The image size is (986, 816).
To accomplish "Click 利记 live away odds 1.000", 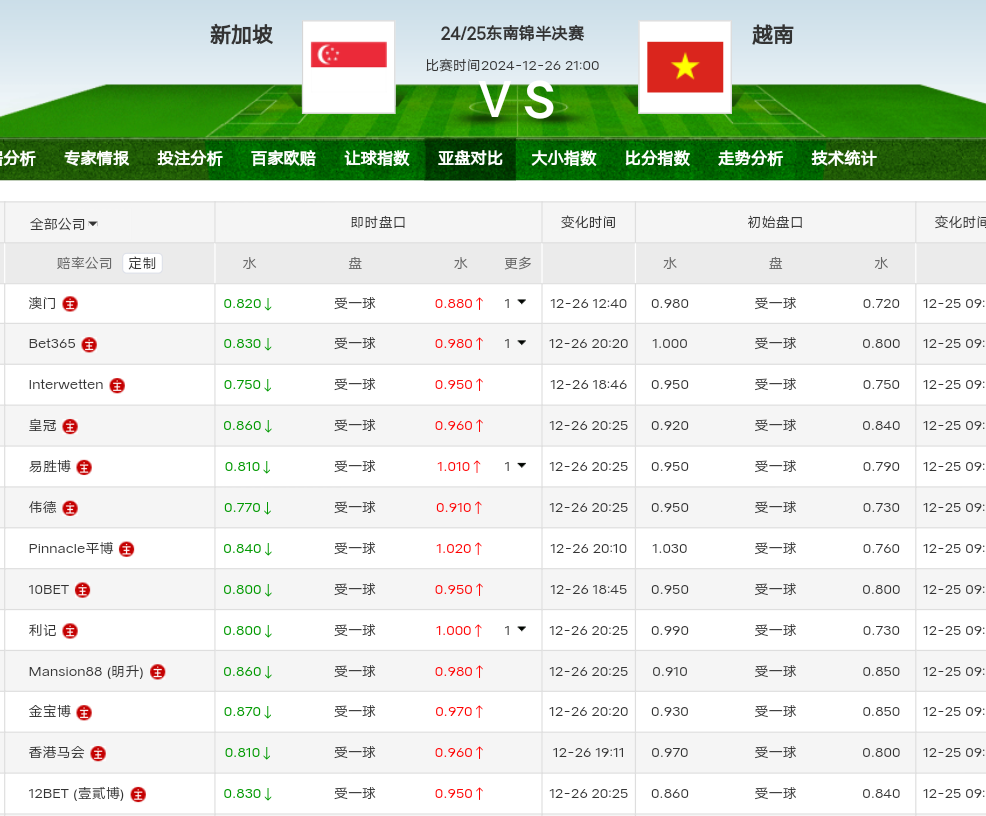I will click(459, 631).
